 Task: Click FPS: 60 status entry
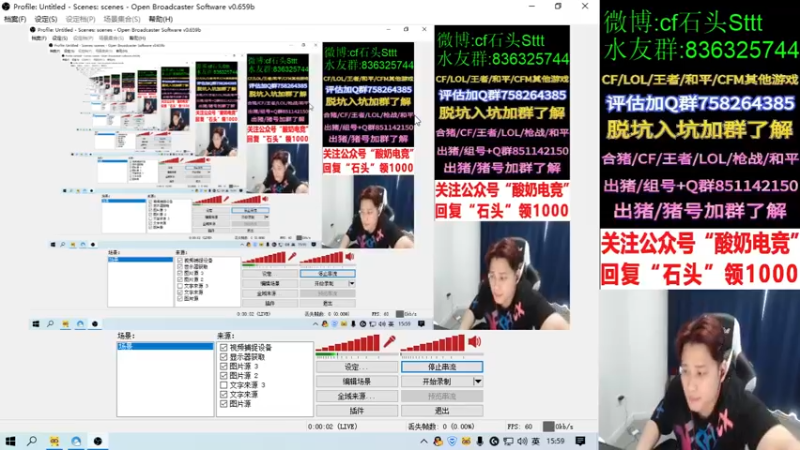point(520,427)
